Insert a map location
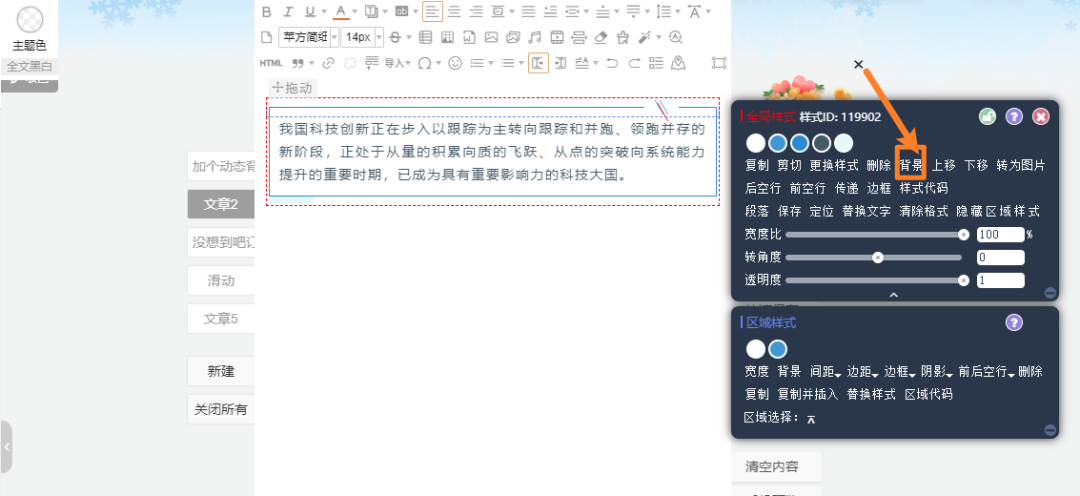 click(x=678, y=63)
